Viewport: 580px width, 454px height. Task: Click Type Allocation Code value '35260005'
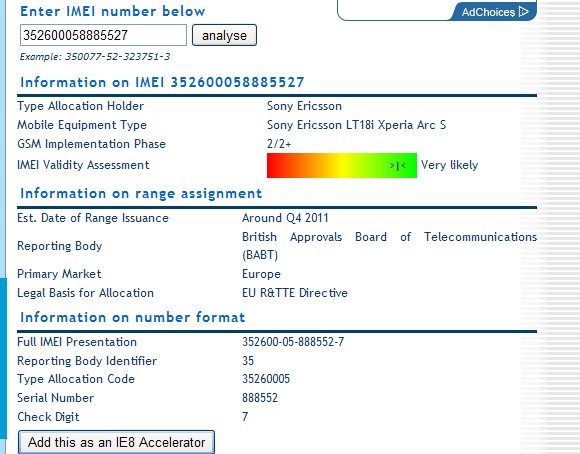pos(266,379)
